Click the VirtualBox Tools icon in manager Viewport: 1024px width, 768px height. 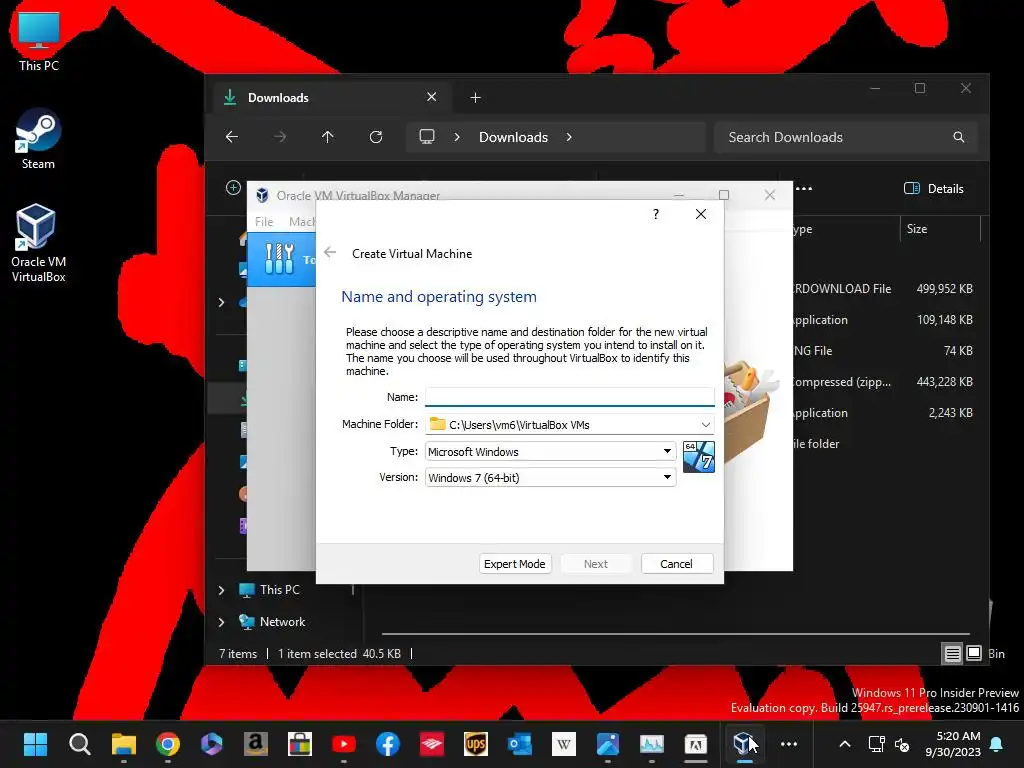[x=280, y=259]
